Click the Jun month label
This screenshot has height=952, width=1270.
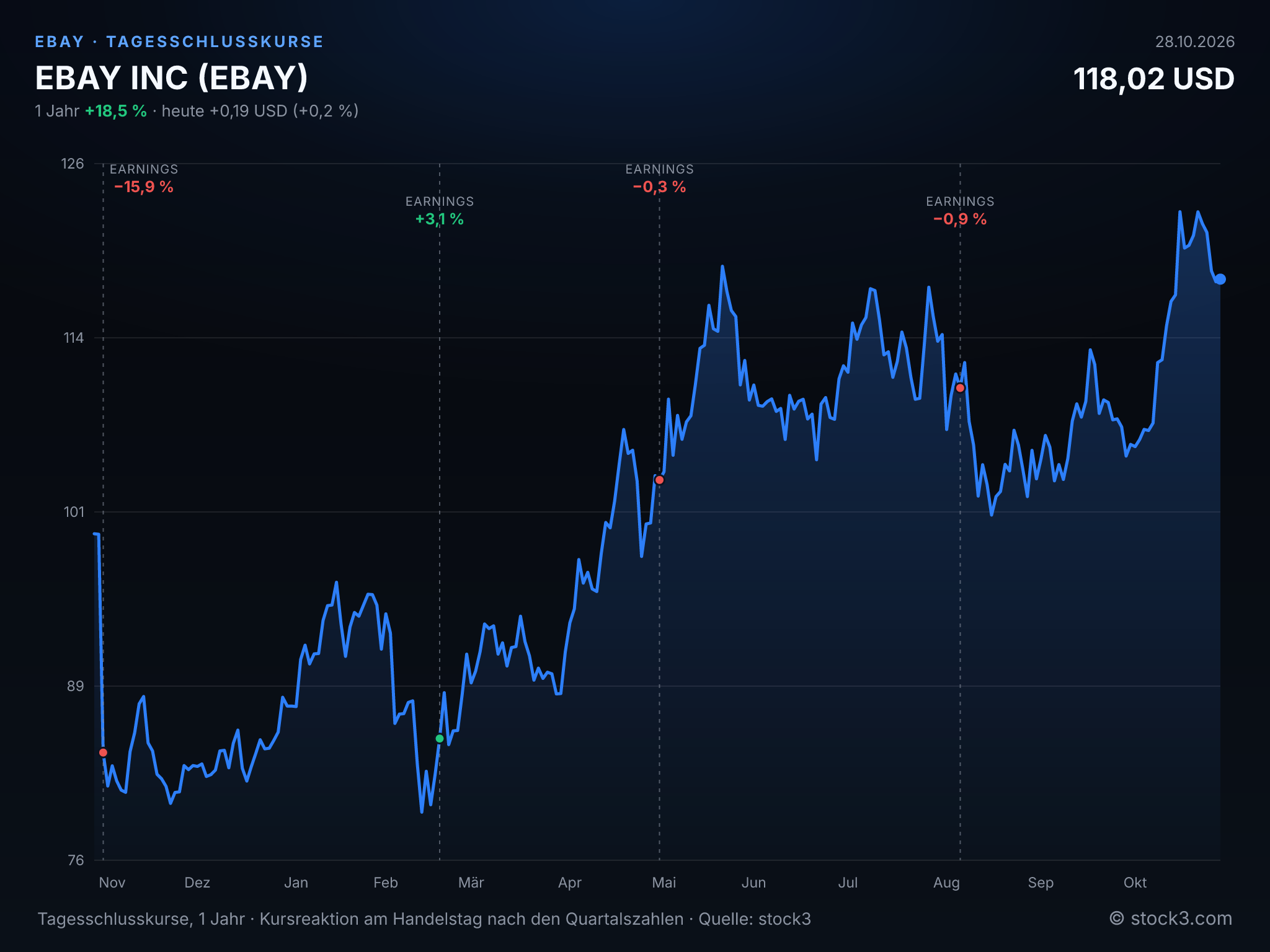pyautogui.click(x=753, y=883)
